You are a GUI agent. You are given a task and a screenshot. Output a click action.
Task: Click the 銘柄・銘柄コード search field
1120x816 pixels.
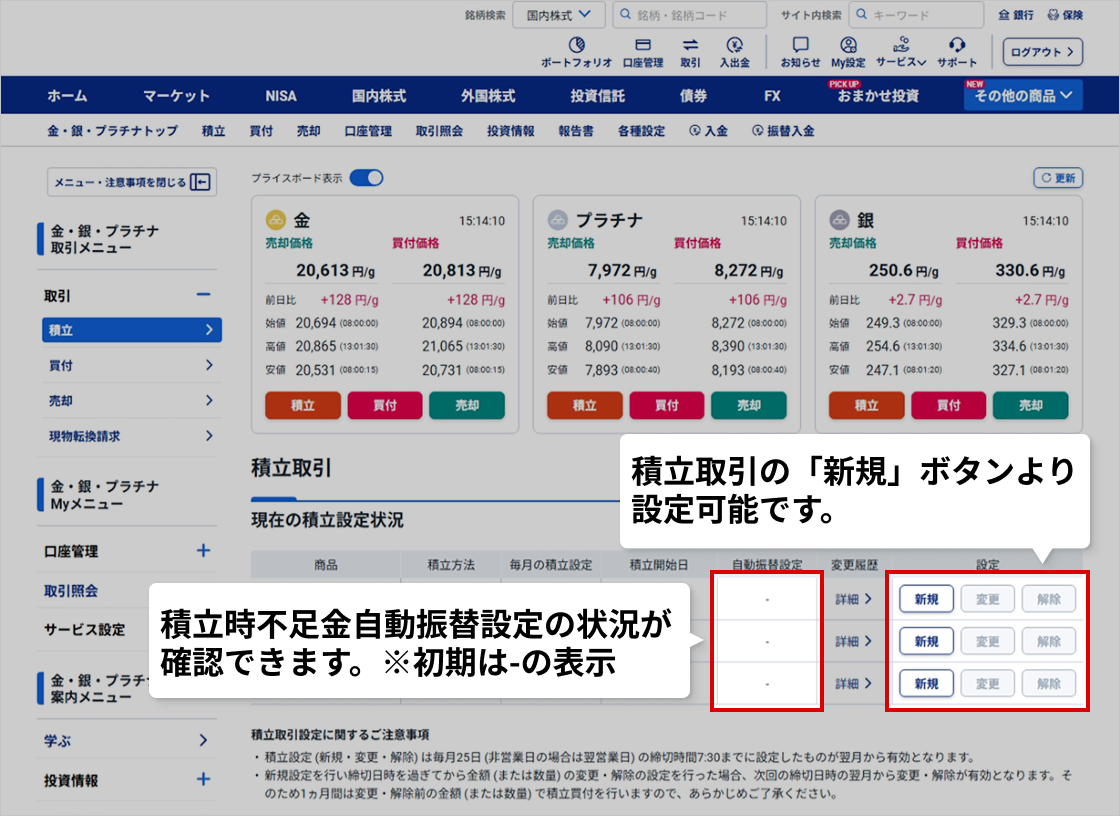coord(689,15)
